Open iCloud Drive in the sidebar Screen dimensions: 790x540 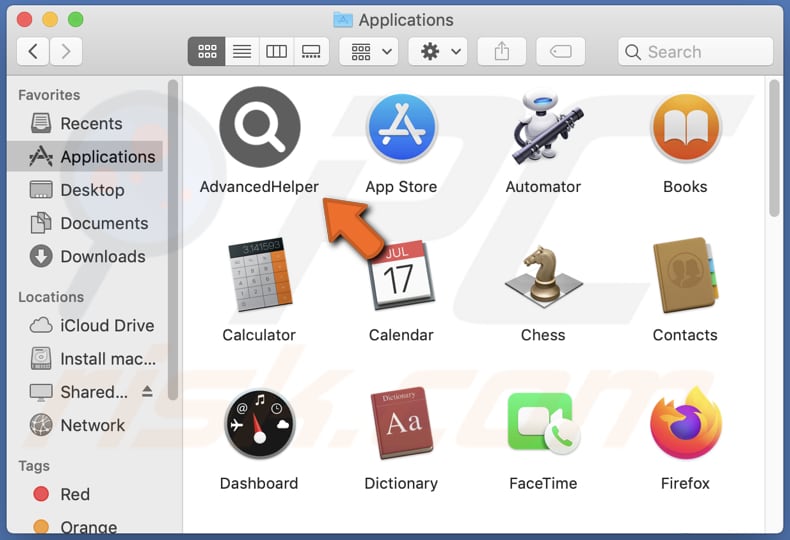click(x=85, y=325)
